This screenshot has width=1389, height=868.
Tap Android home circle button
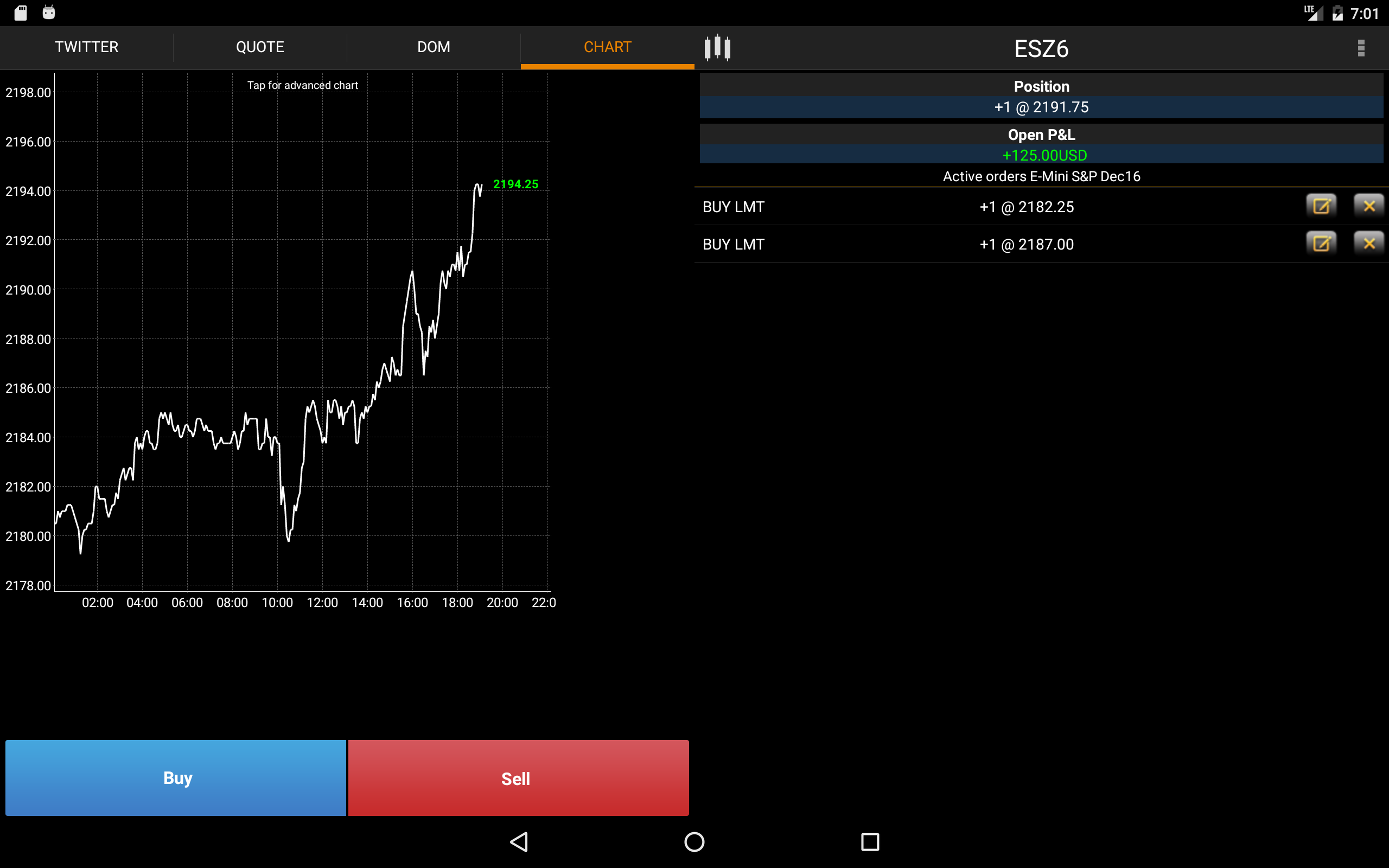pyautogui.click(x=694, y=841)
